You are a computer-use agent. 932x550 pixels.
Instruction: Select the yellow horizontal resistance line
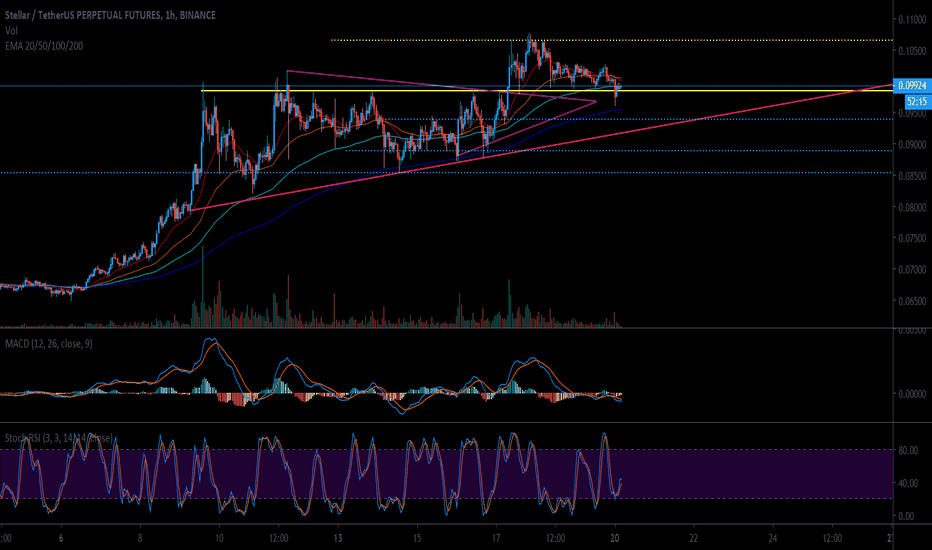tap(547, 91)
